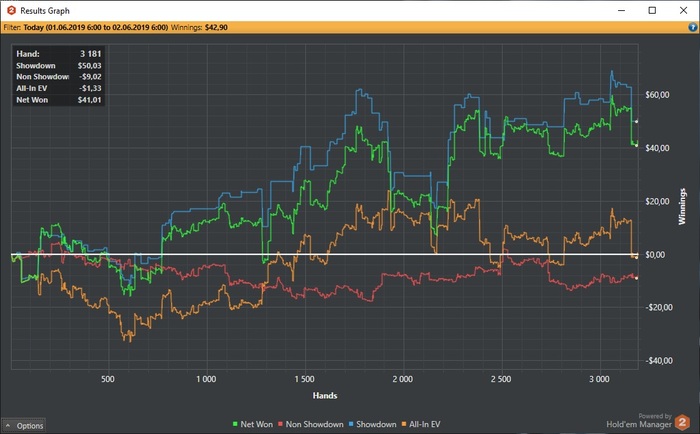Minimize the Results Graph window
The width and height of the screenshot is (700, 434).
(621, 10)
